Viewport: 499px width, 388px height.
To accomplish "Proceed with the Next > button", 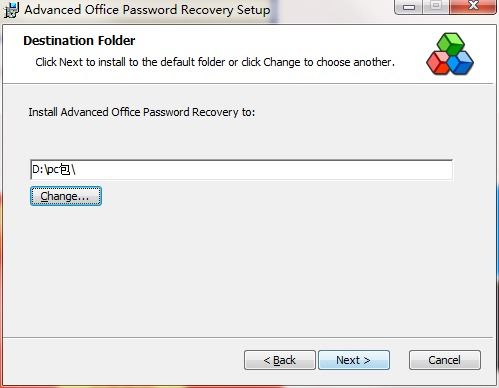I will click(x=354, y=360).
